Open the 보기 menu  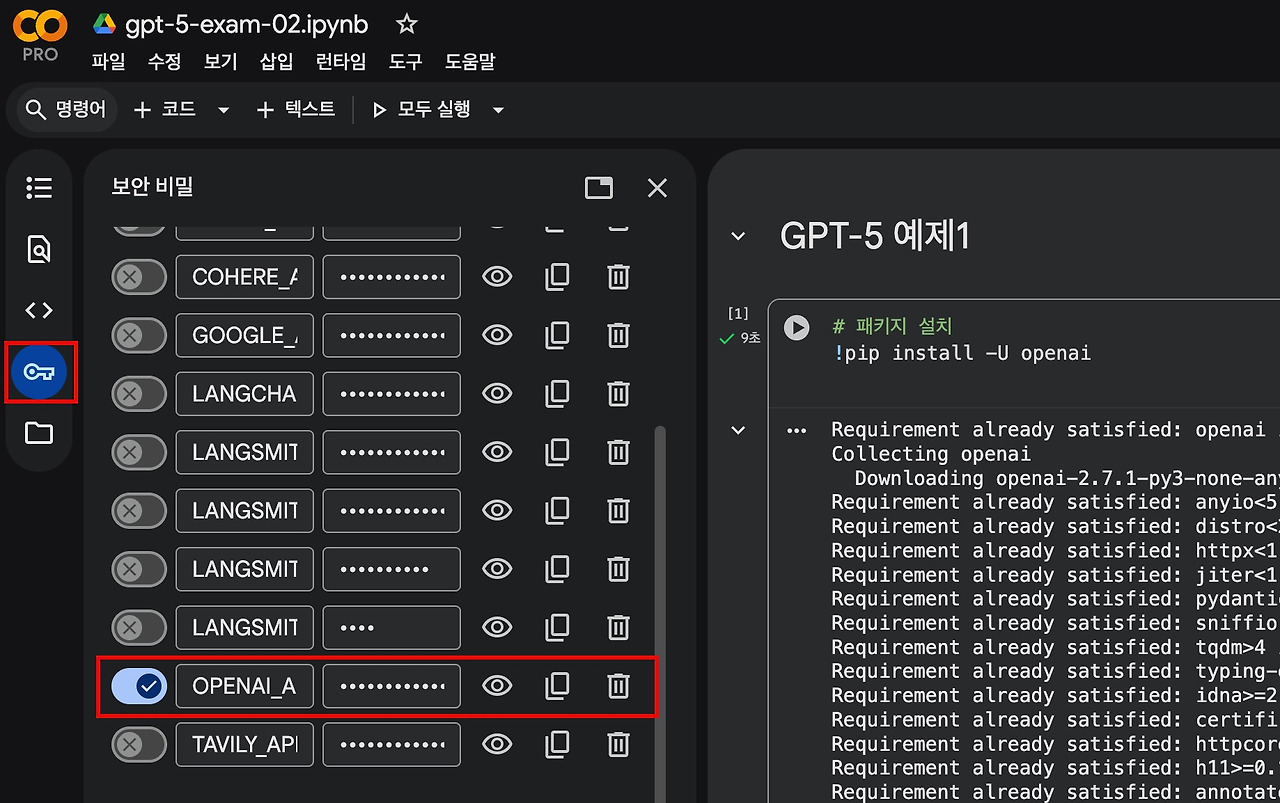pos(220,62)
